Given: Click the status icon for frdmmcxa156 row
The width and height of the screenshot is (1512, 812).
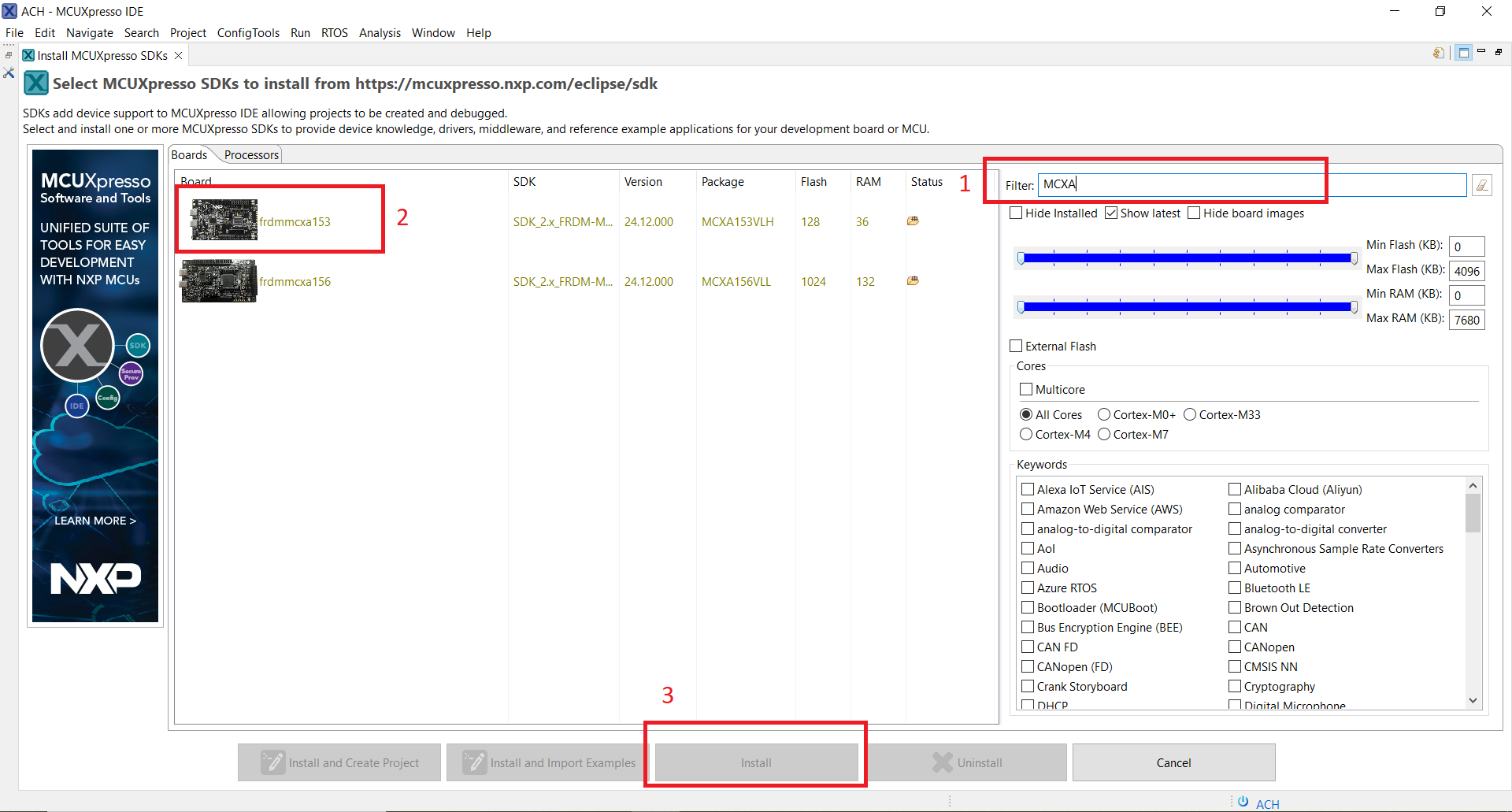Looking at the screenshot, I should (x=913, y=281).
